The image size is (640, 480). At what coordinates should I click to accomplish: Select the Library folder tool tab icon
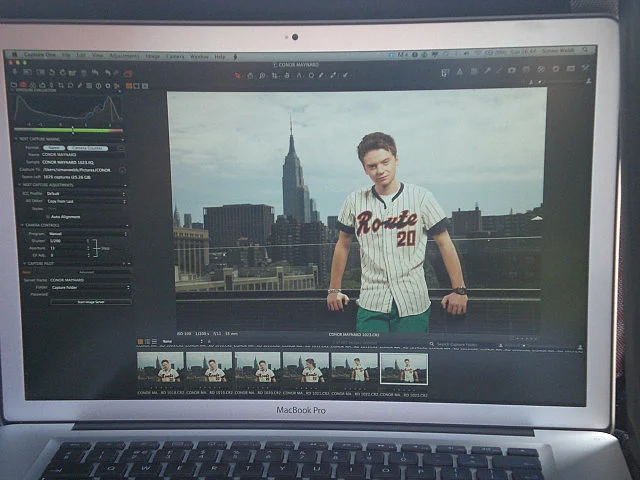14,85
